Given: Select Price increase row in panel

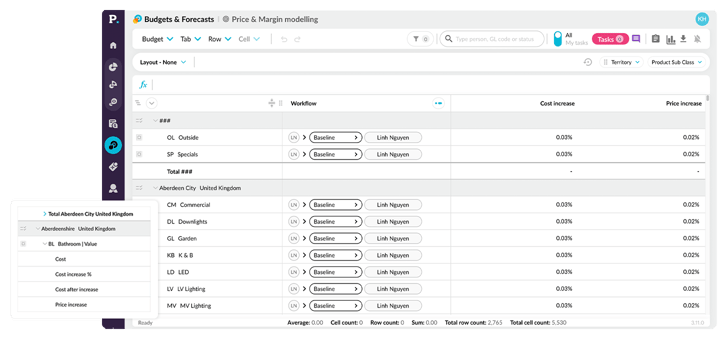Looking at the screenshot, I should tap(84, 304).
